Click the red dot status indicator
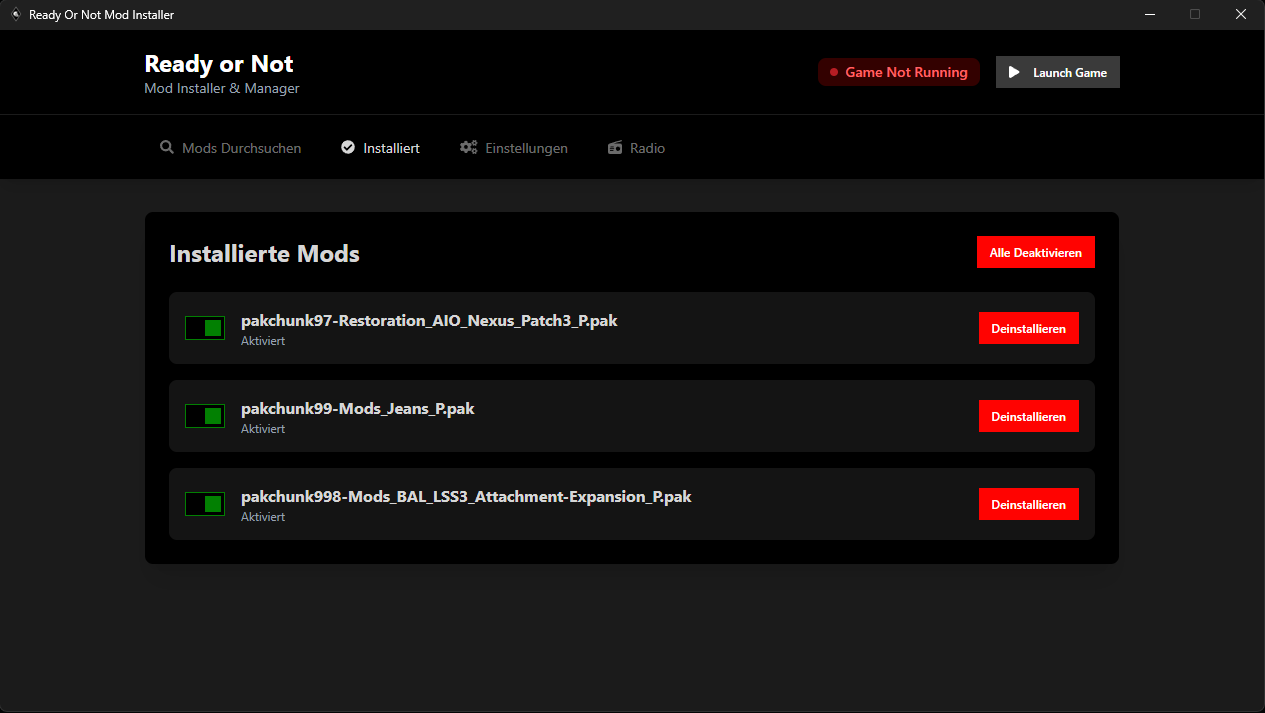Screen dimensions: 1265x713 tap(834, 72)
